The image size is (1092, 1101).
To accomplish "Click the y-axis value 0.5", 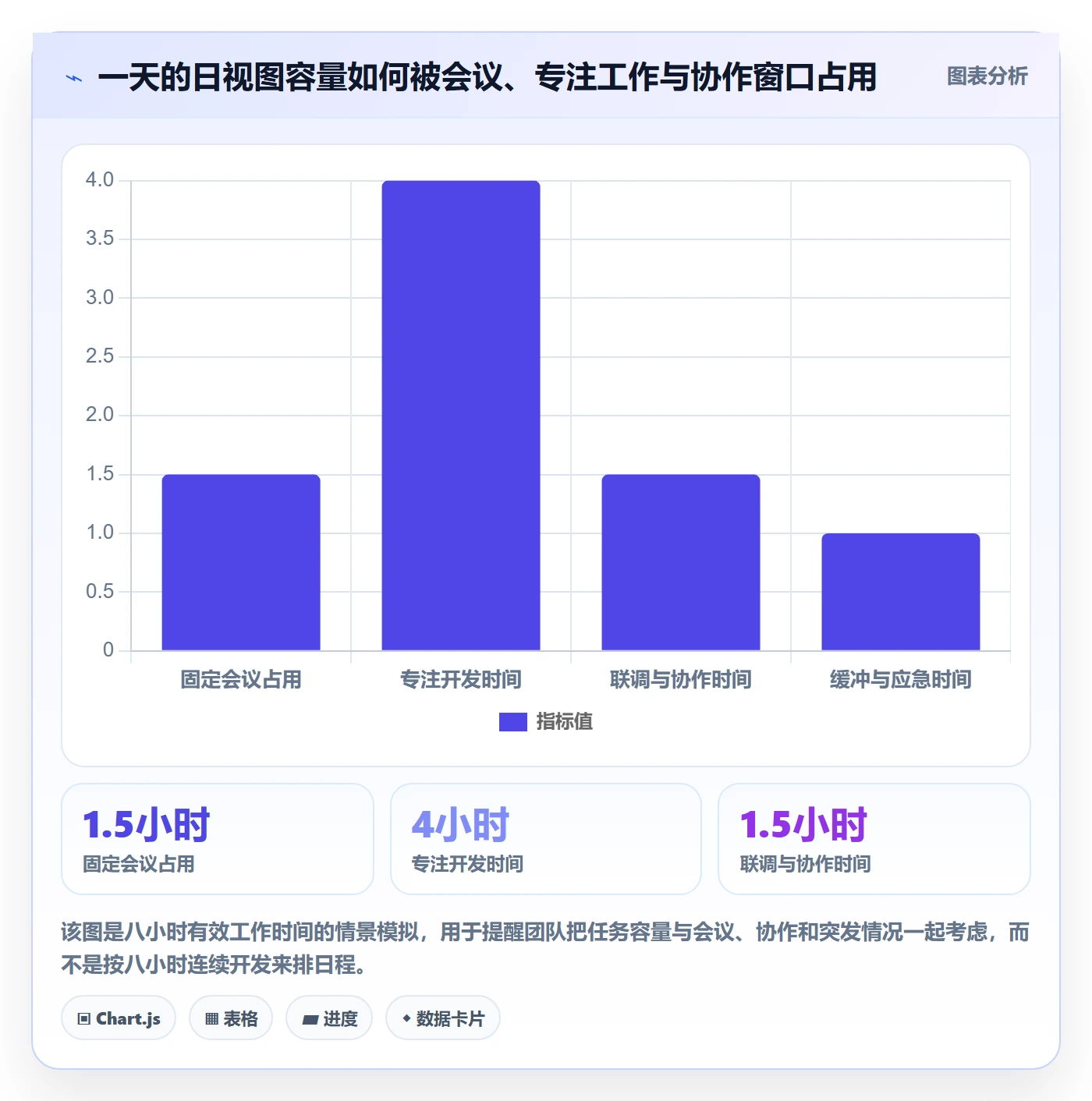I will tap(100, 592).
